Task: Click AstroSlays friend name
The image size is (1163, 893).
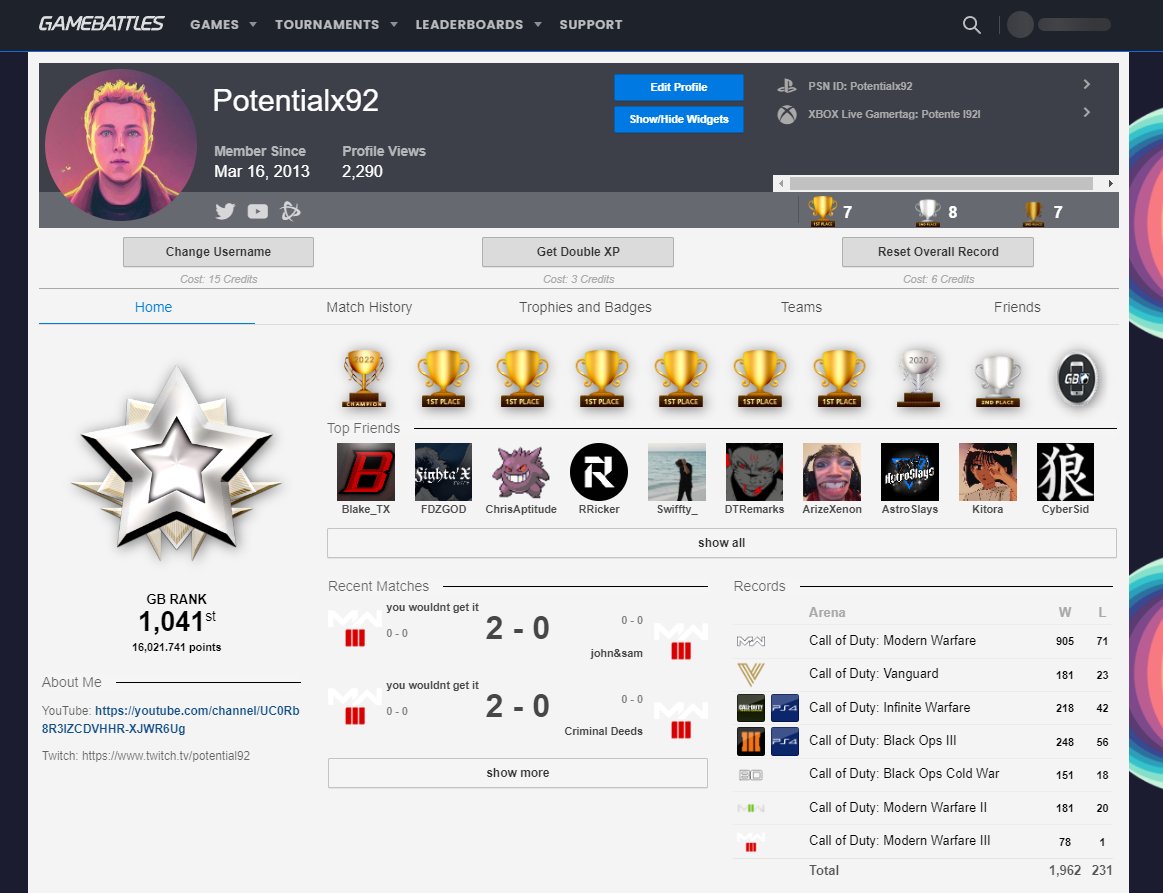Action: point(909,510)
